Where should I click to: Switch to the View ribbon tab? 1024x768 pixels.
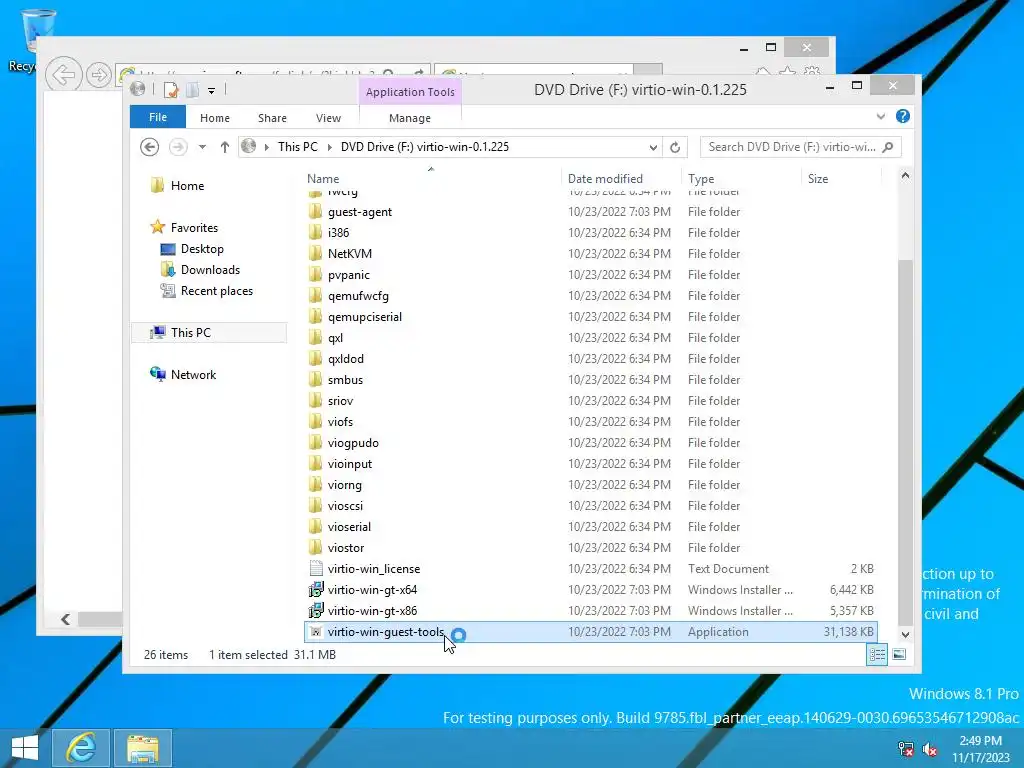pos(328,118)
